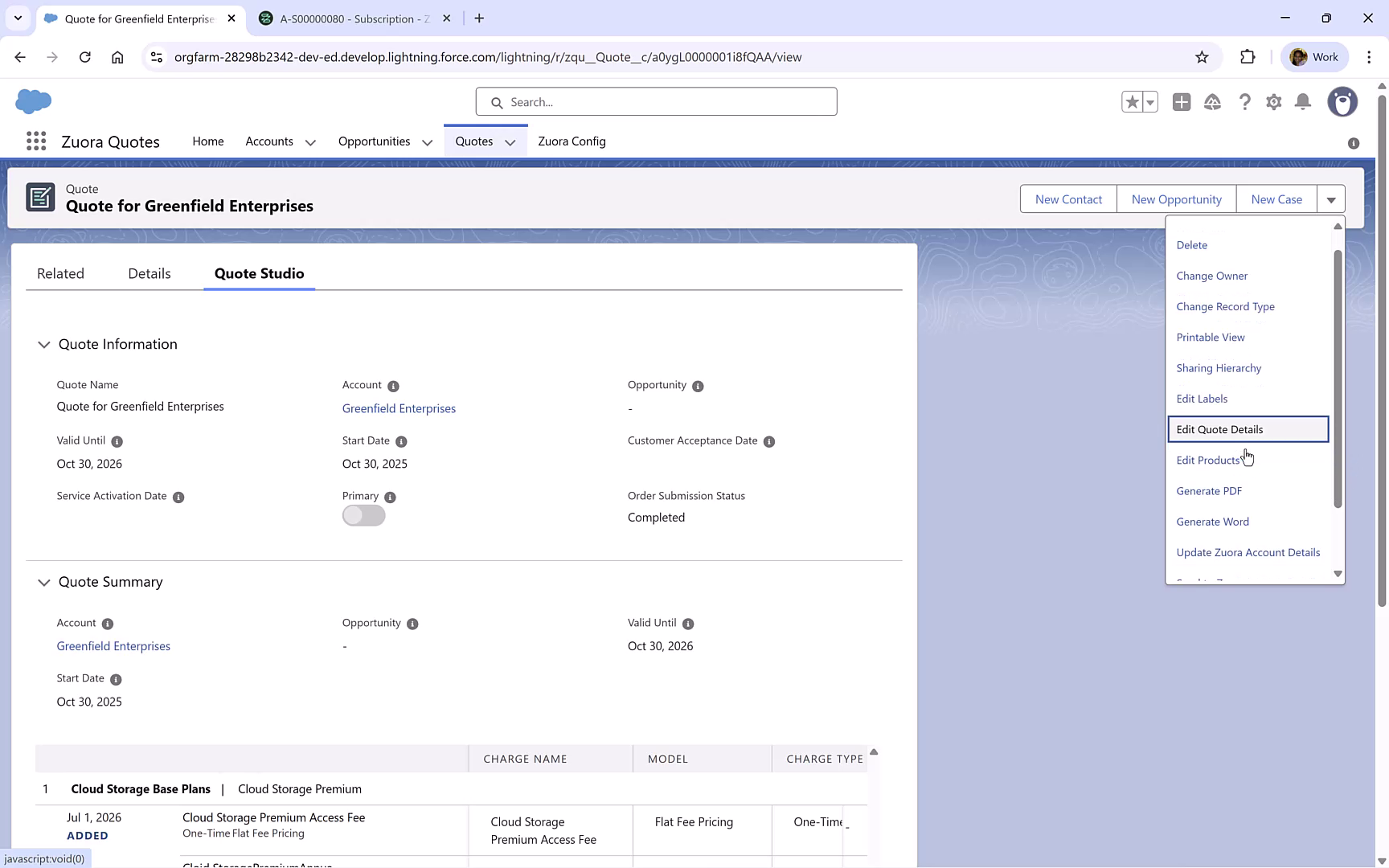Open the Favorites star icon

point(1132,102)
